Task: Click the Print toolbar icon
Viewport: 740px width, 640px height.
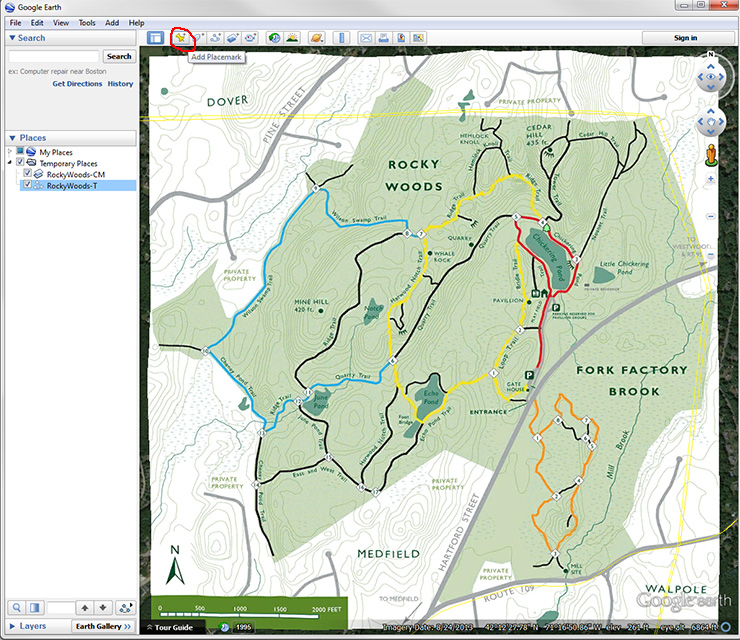Action: pos(384,38)
